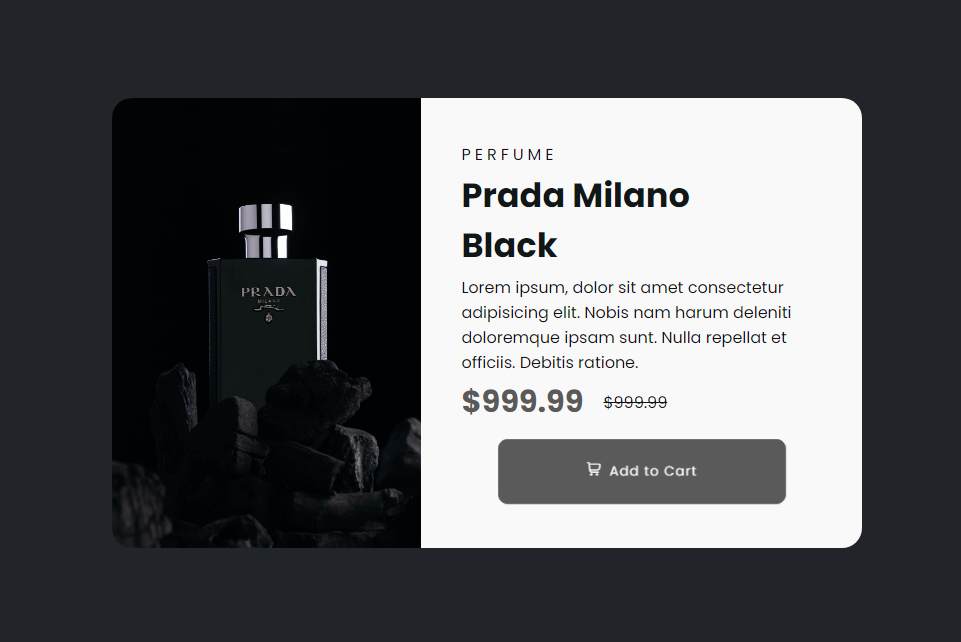Click the PRADA logo on the bottle
This screenshot has height=642, width=961.
(268, 292)
